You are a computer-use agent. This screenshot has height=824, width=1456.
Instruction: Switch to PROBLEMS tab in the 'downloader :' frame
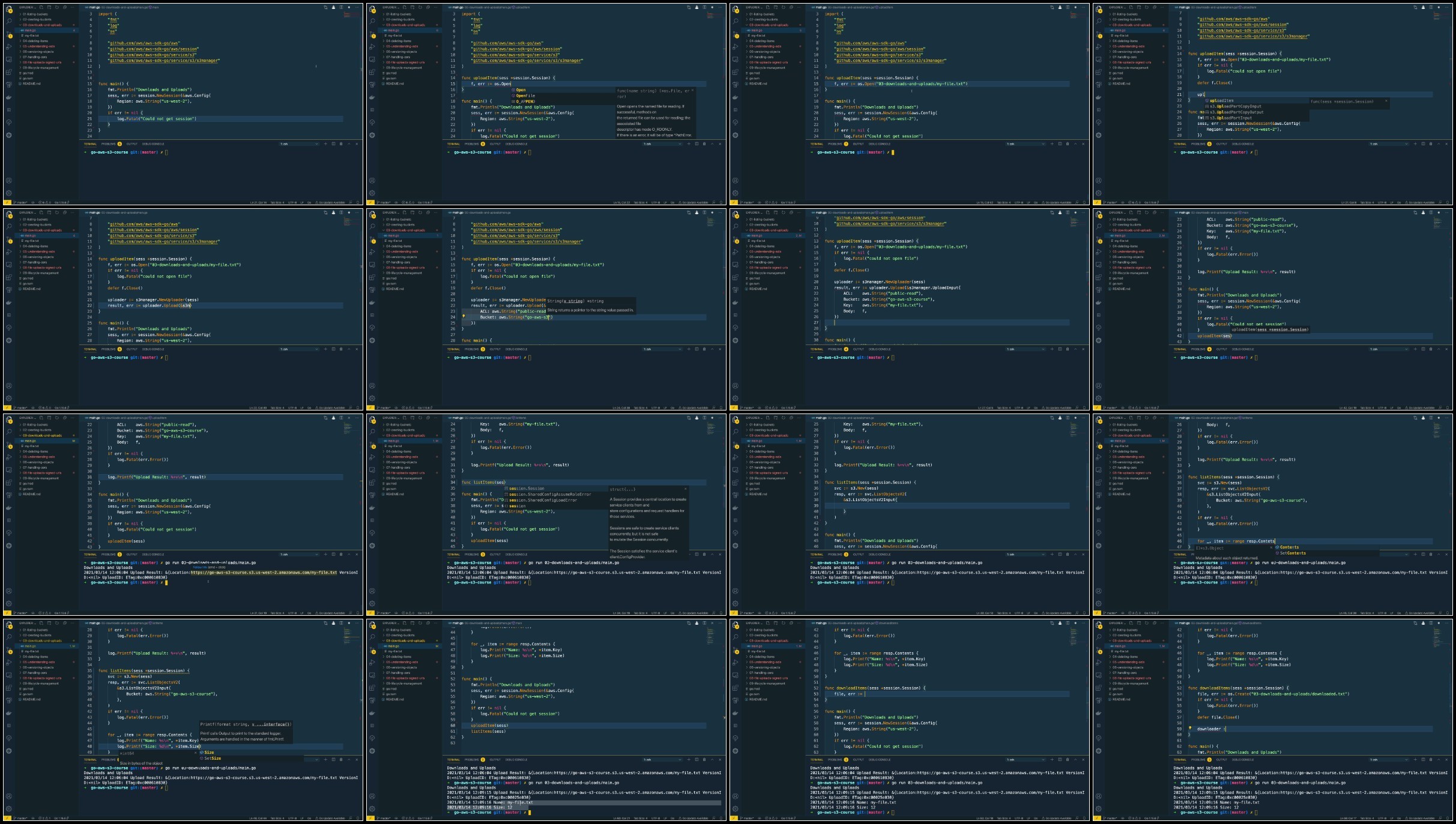pyautogui.click(x=1200, y=760)
